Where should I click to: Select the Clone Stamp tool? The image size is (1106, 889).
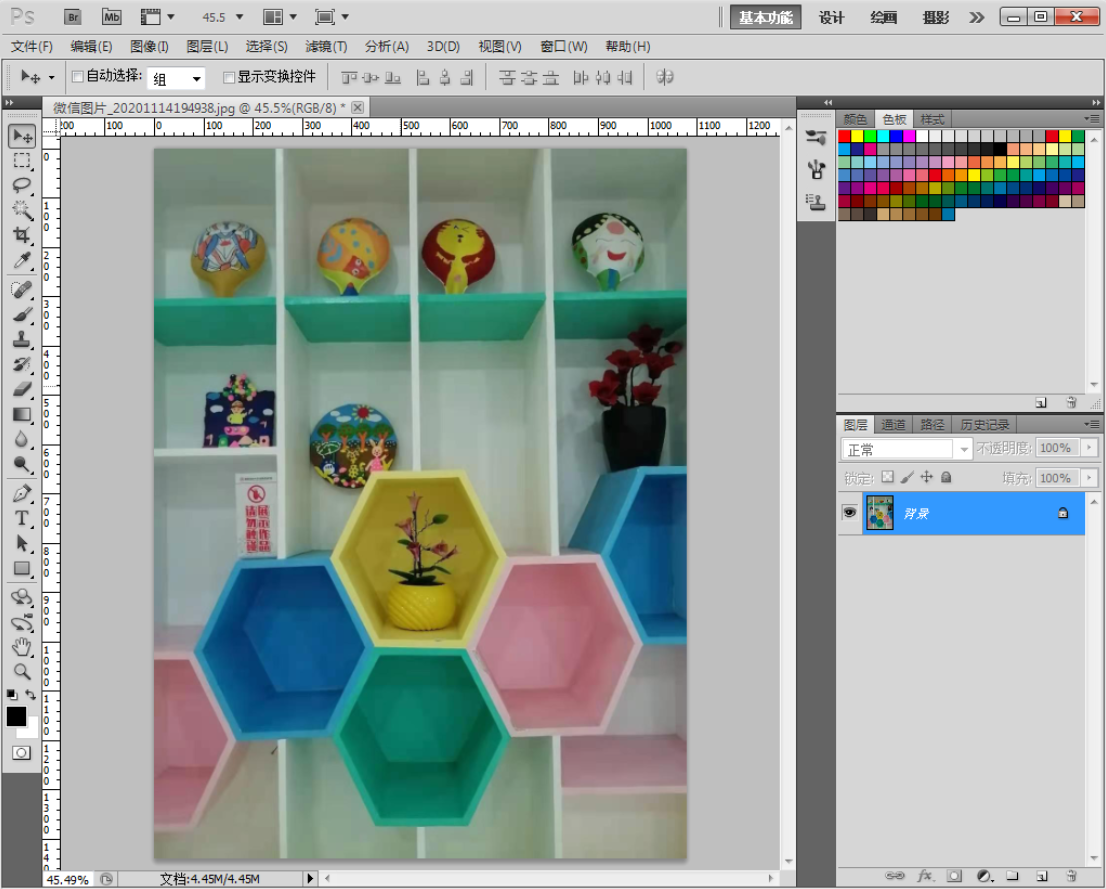click(22, 339)
